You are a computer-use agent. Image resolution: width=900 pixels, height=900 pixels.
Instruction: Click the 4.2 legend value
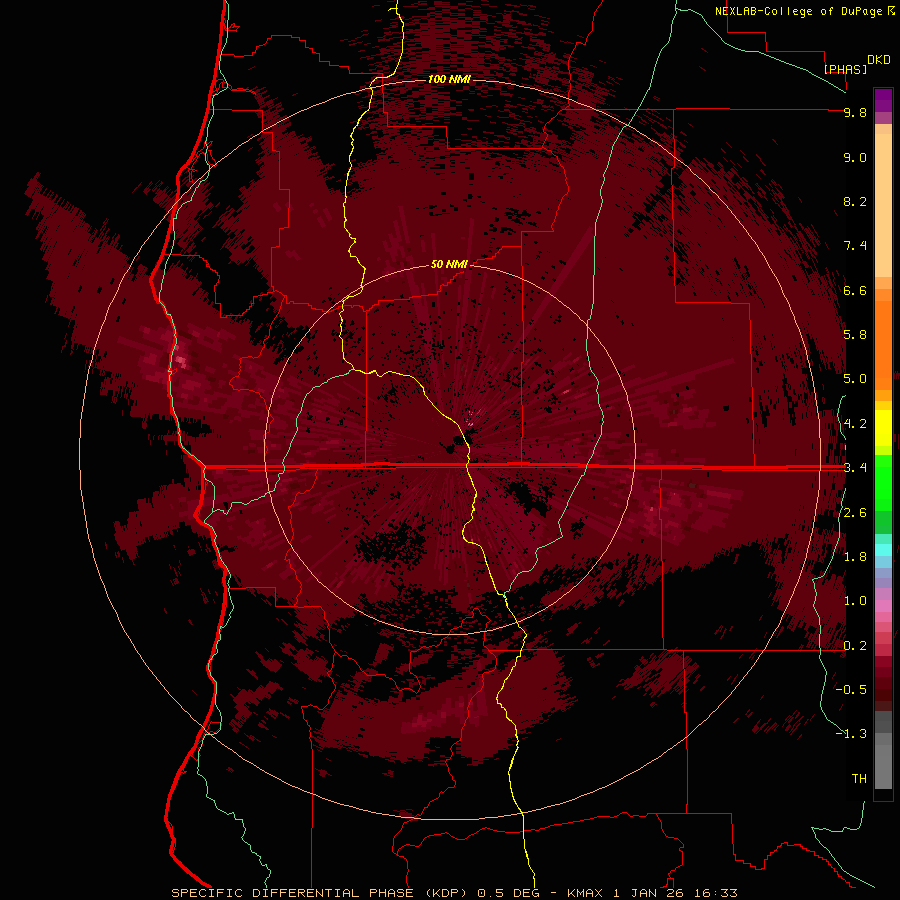coord(855,424)
